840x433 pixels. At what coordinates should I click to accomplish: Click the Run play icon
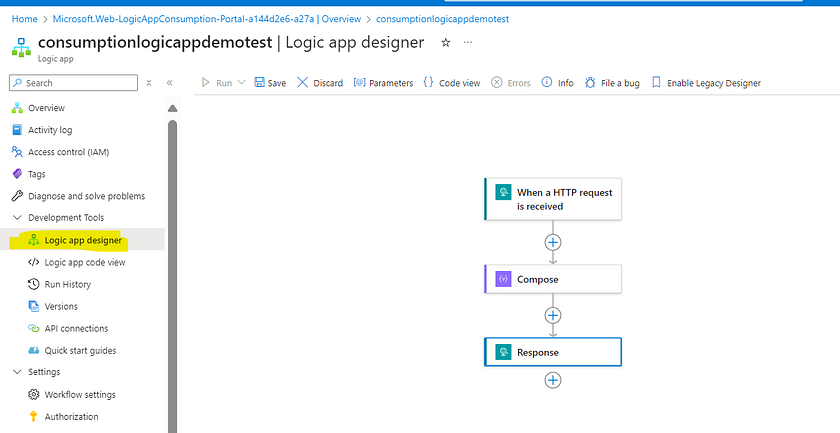coord(205,83)
